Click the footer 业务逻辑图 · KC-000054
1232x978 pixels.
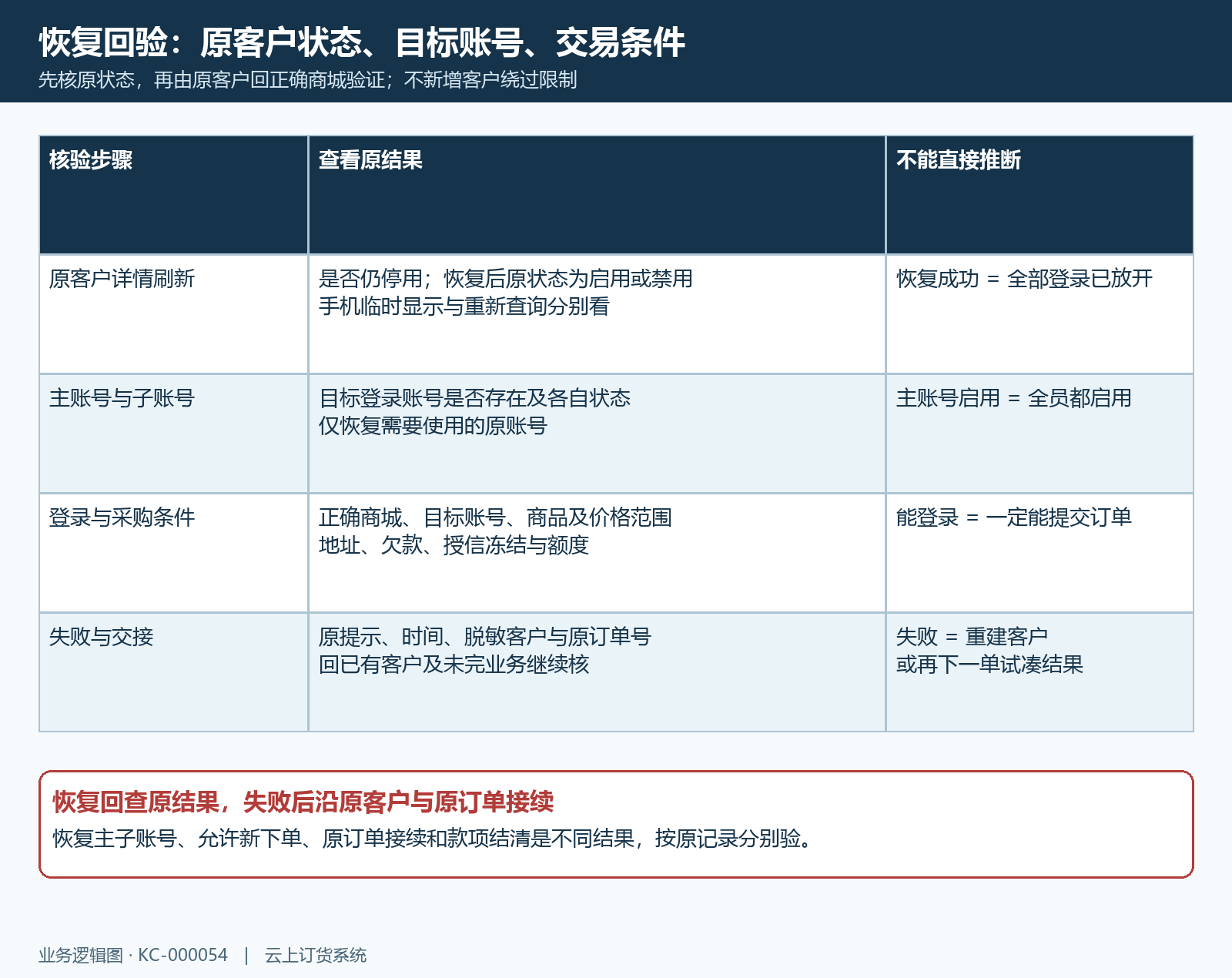pyautogui.click(x=133, y=956)
